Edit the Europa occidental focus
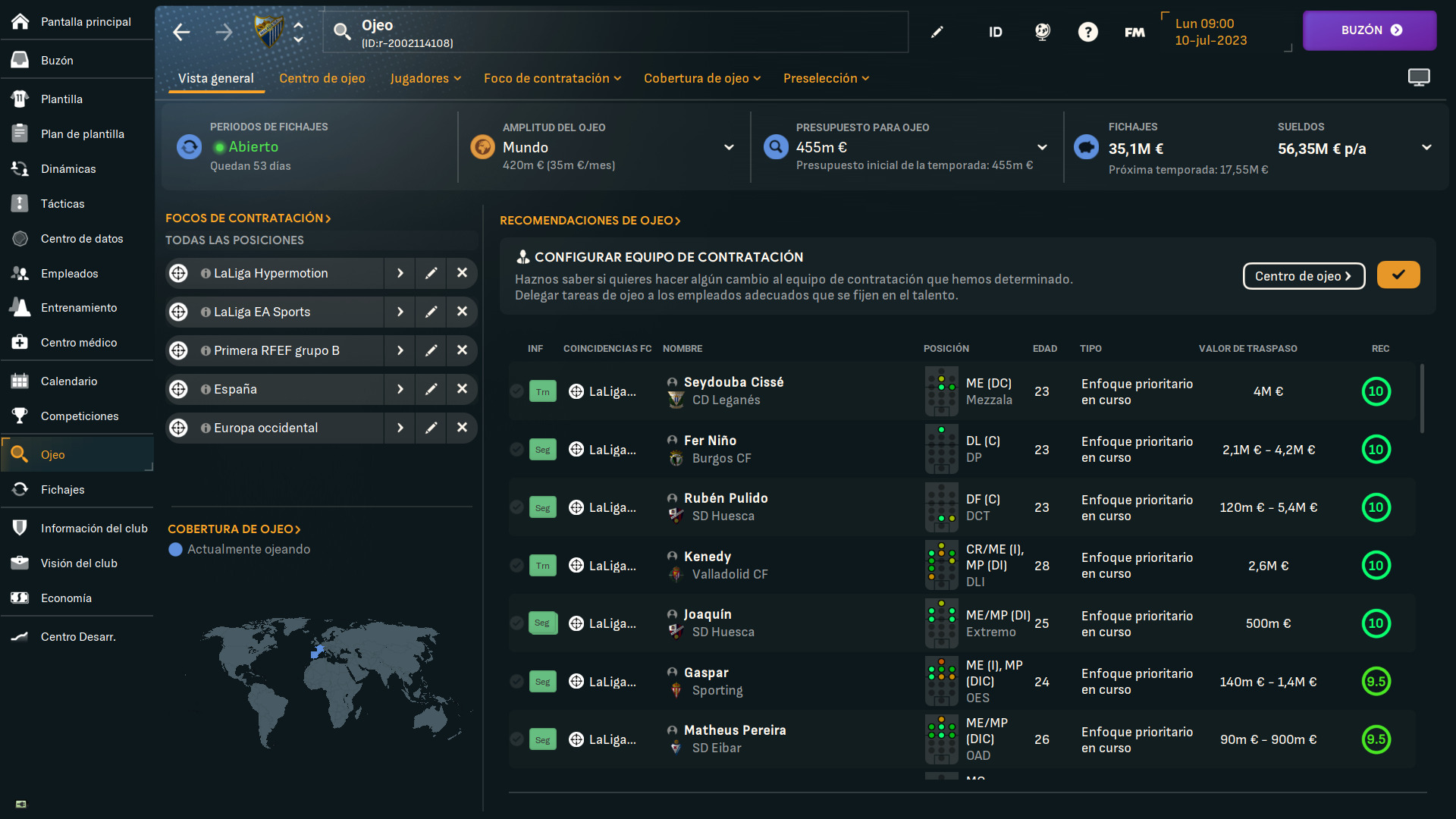The height and width of the screenshot is (819, 1456). pyautogui.click(x=431, y=428)
